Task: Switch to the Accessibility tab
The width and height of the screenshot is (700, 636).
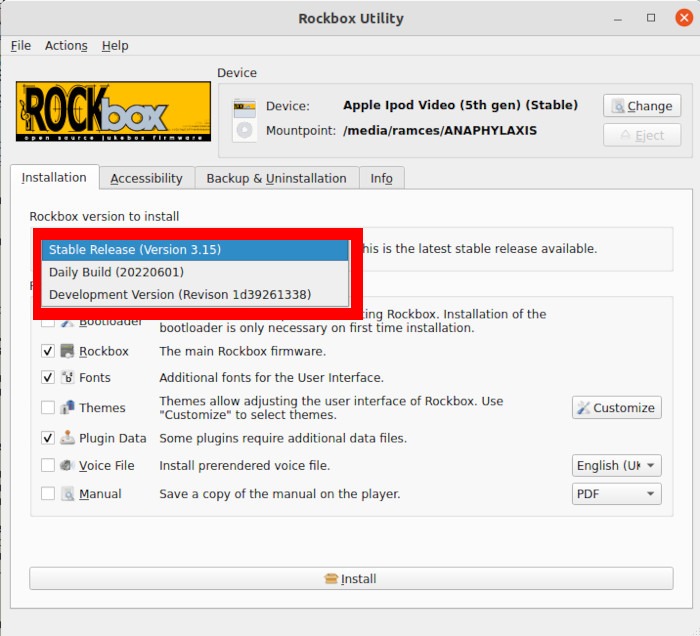Action: point(146,179)
